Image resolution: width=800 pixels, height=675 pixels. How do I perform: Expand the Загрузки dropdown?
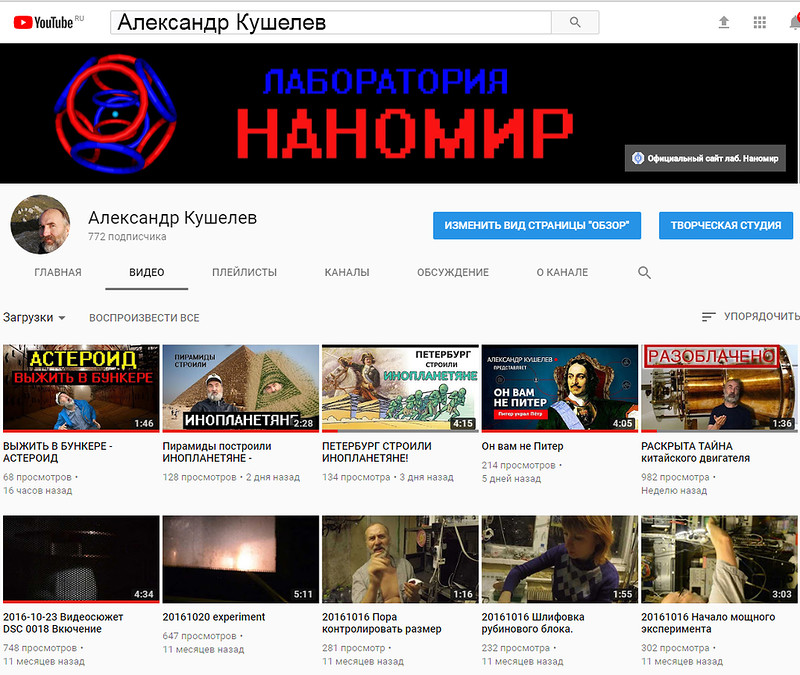pyautogui.click(x=34, y=318)
